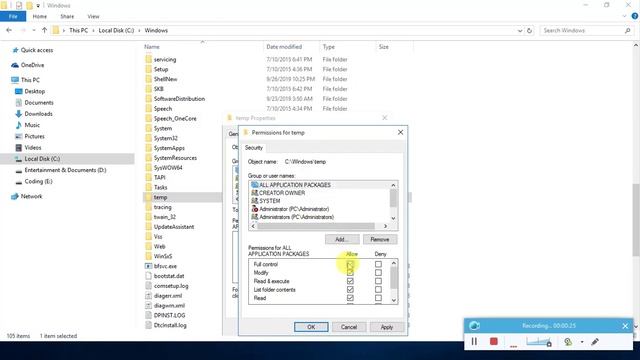
Task: Switch to the Share ribbon tab
Action: [67, 16]
